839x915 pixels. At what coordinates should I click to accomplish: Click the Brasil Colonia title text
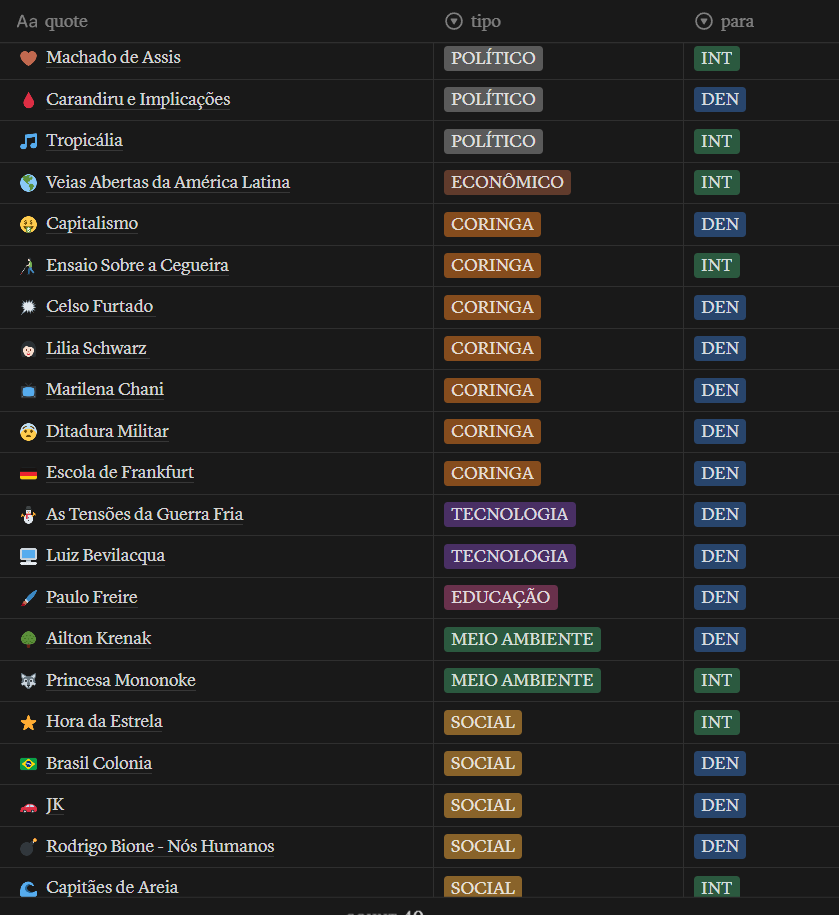tap(99, 763)
